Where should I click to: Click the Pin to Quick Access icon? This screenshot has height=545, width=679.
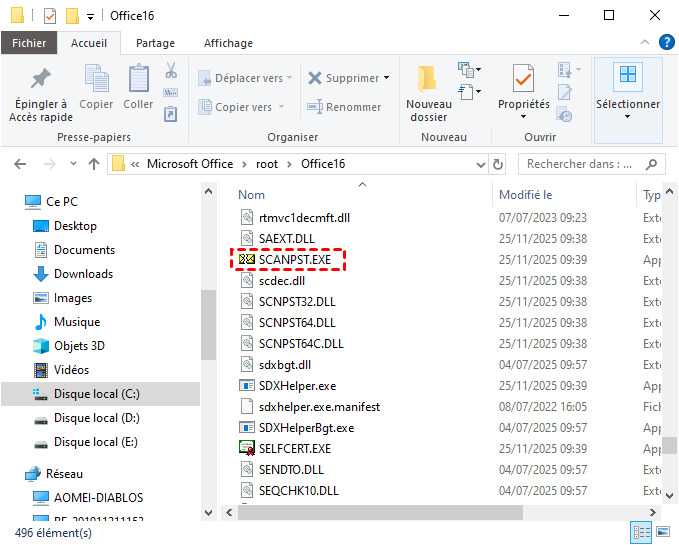(x=41, y=78)
